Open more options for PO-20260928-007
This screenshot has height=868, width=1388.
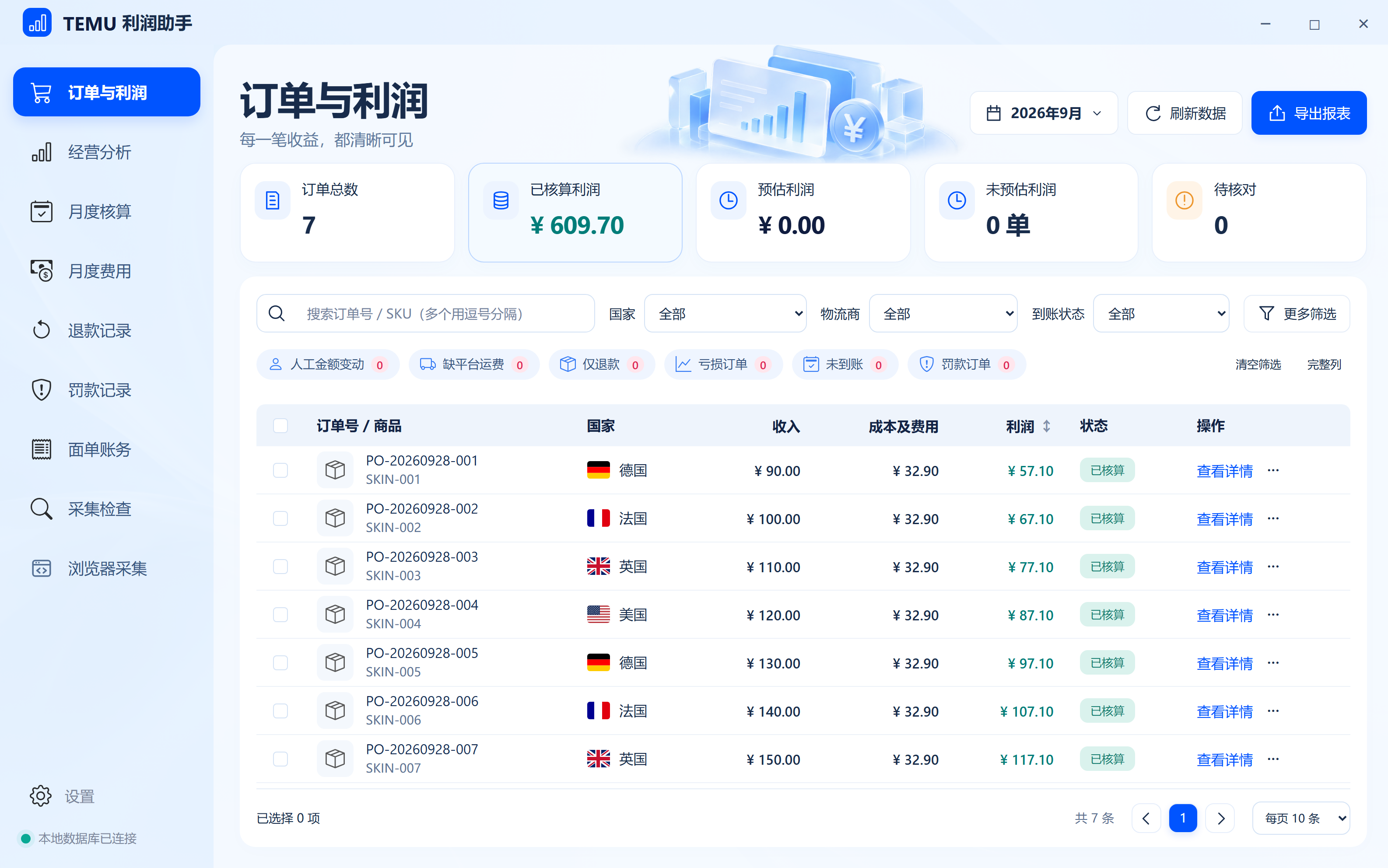point(1273,759)
